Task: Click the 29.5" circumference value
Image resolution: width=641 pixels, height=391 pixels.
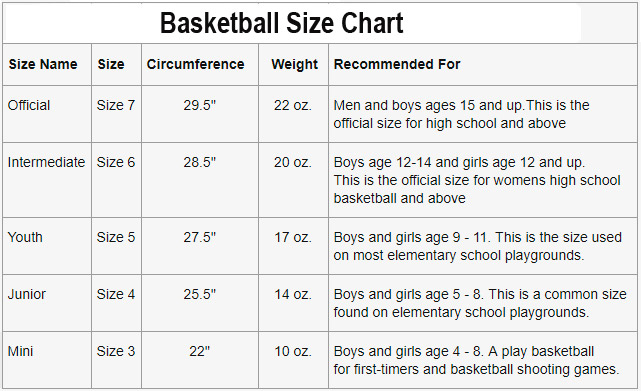Action: (x=199, y=105)
